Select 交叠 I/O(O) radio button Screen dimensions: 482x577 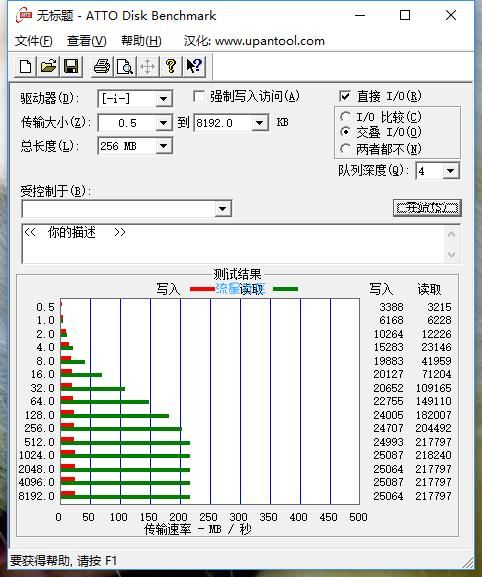tap(345, 131)
